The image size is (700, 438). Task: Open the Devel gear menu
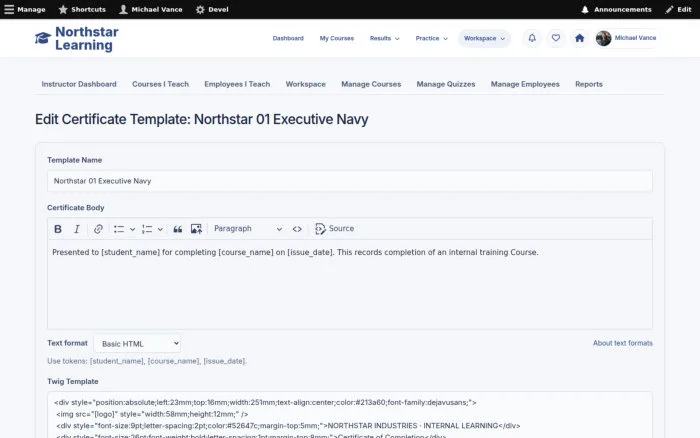212,9
